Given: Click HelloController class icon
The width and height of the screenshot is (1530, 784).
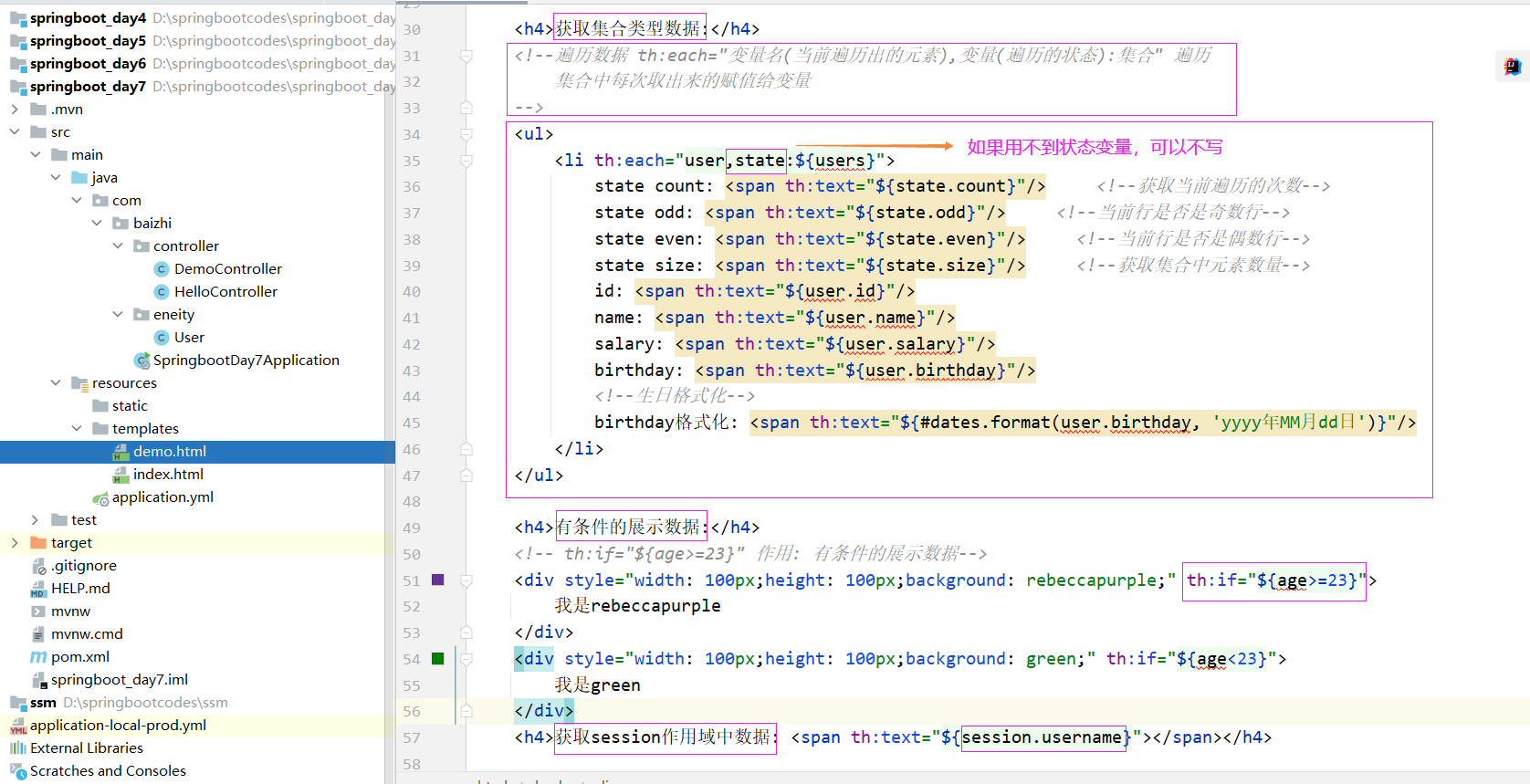Looking at the screenshot, I should [x=162, y=291].
